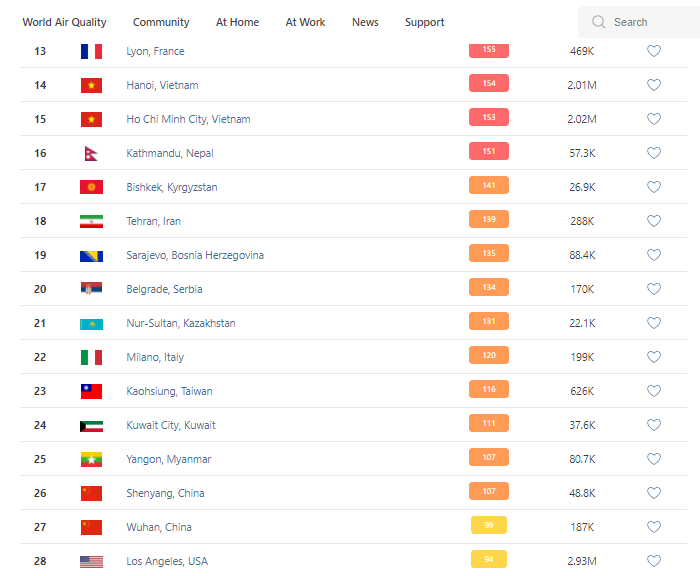Open Tehran, Iran city link

click(x=153, y=221)
